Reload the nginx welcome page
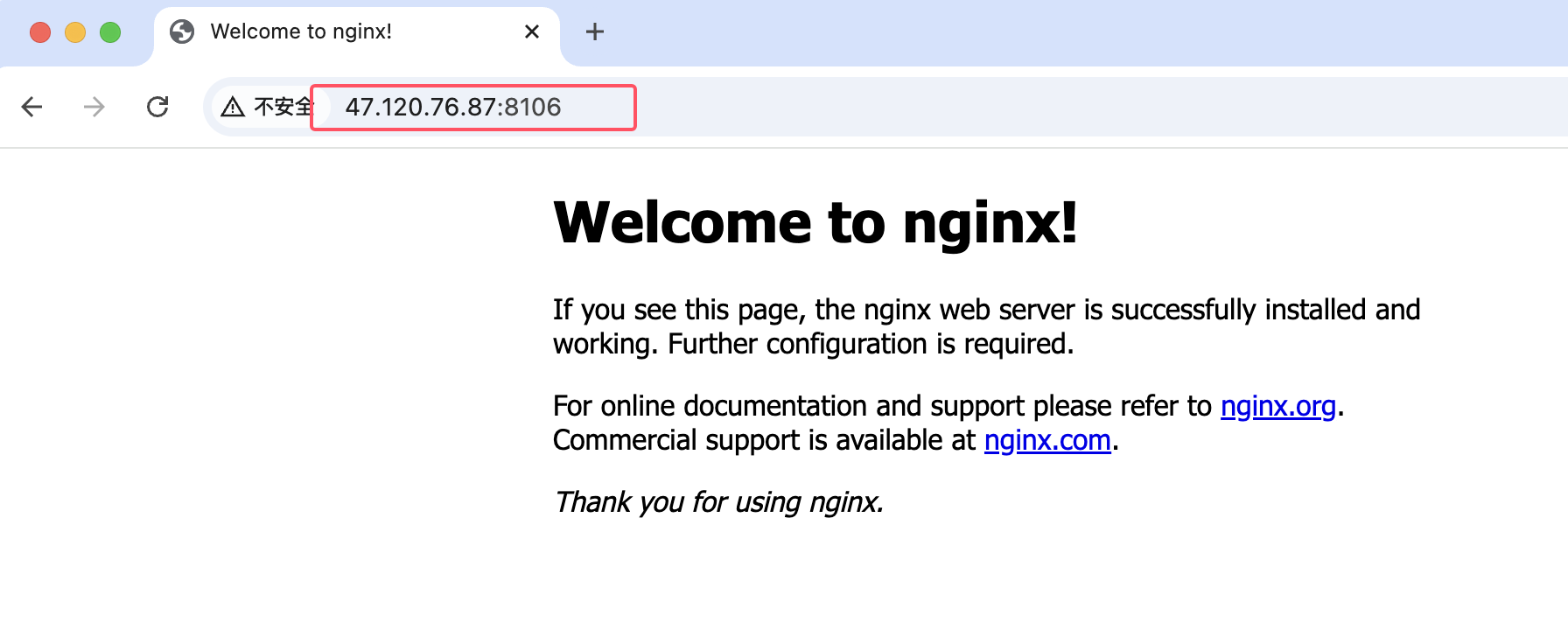This screenshot has width=1568, height=637. coord(157,107)
